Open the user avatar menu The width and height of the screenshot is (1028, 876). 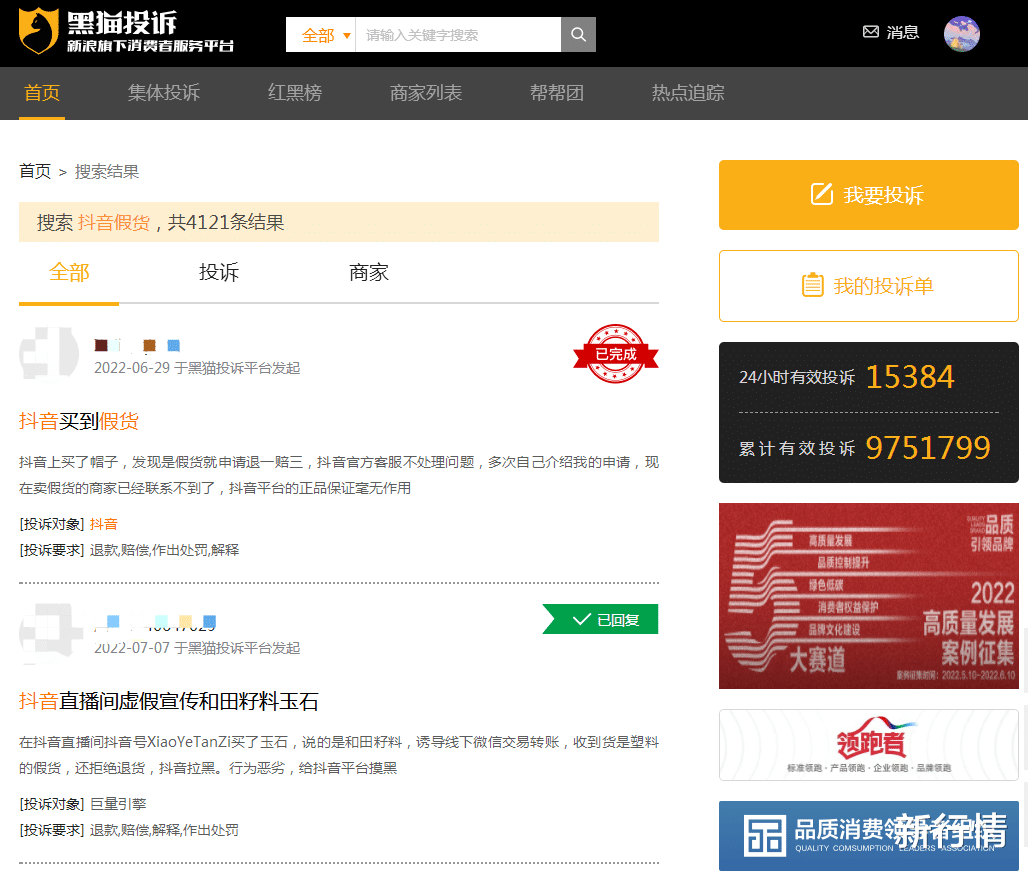[x=961, y=33]
